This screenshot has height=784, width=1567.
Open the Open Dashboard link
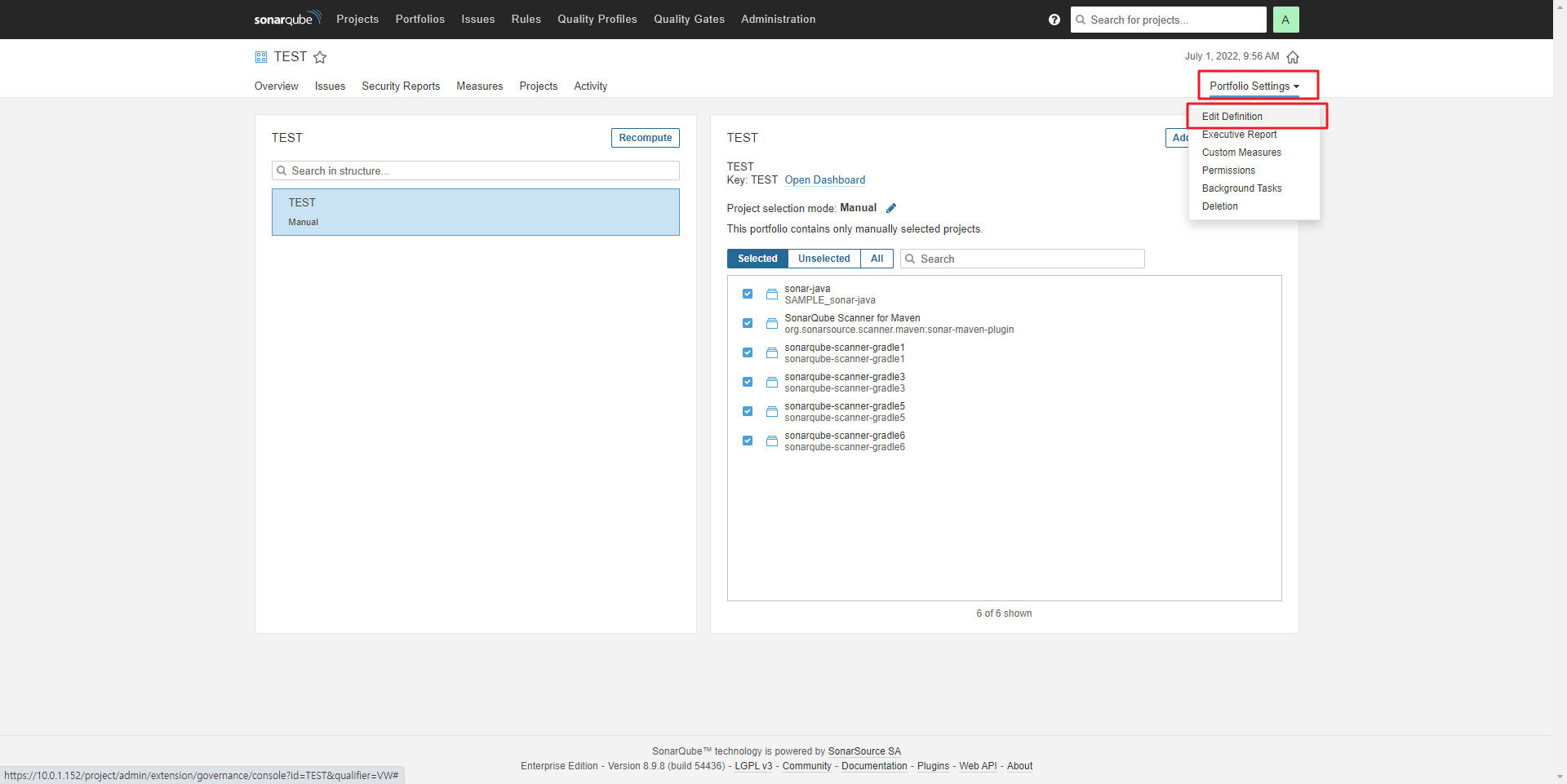pos(825,180)
